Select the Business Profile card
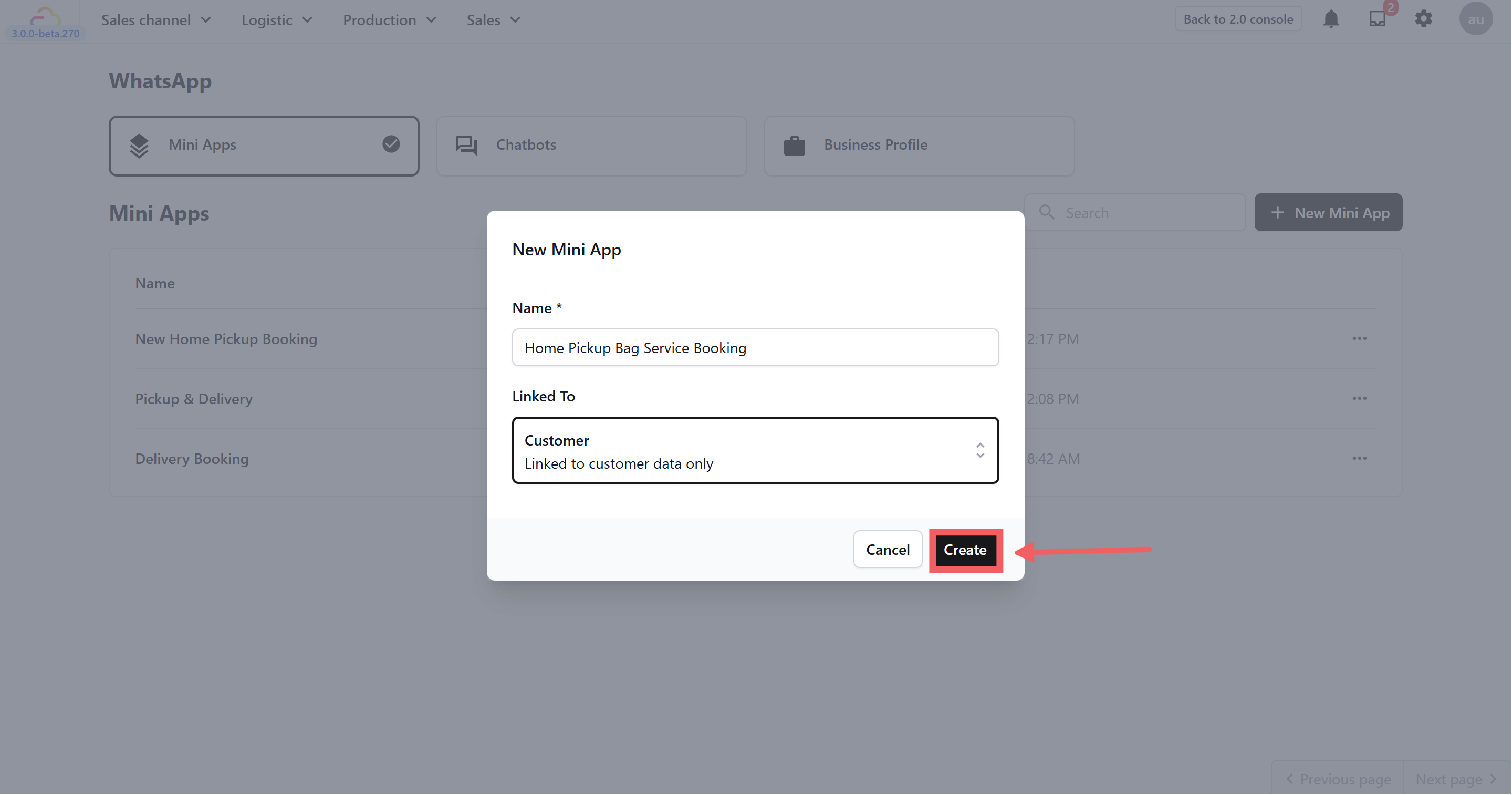1512x795 pixels. coord(919,146)
